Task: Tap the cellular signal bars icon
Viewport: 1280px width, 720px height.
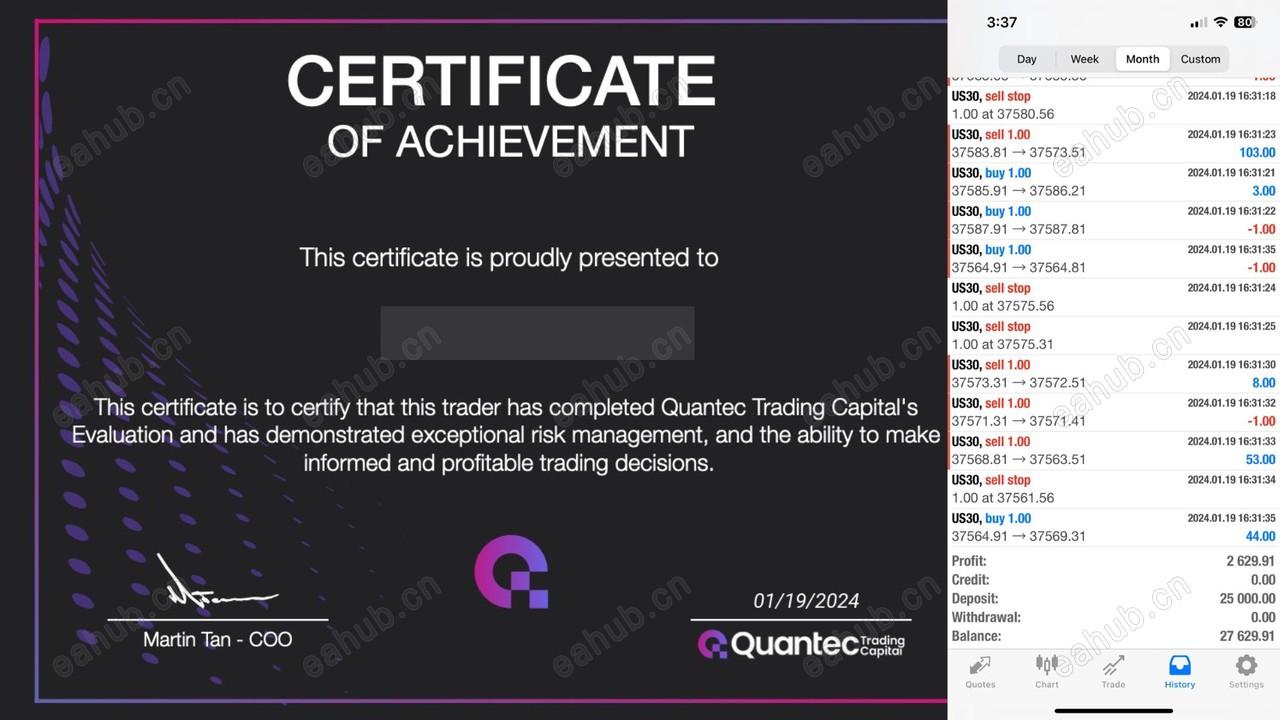Action: (x=1198, y=22)
